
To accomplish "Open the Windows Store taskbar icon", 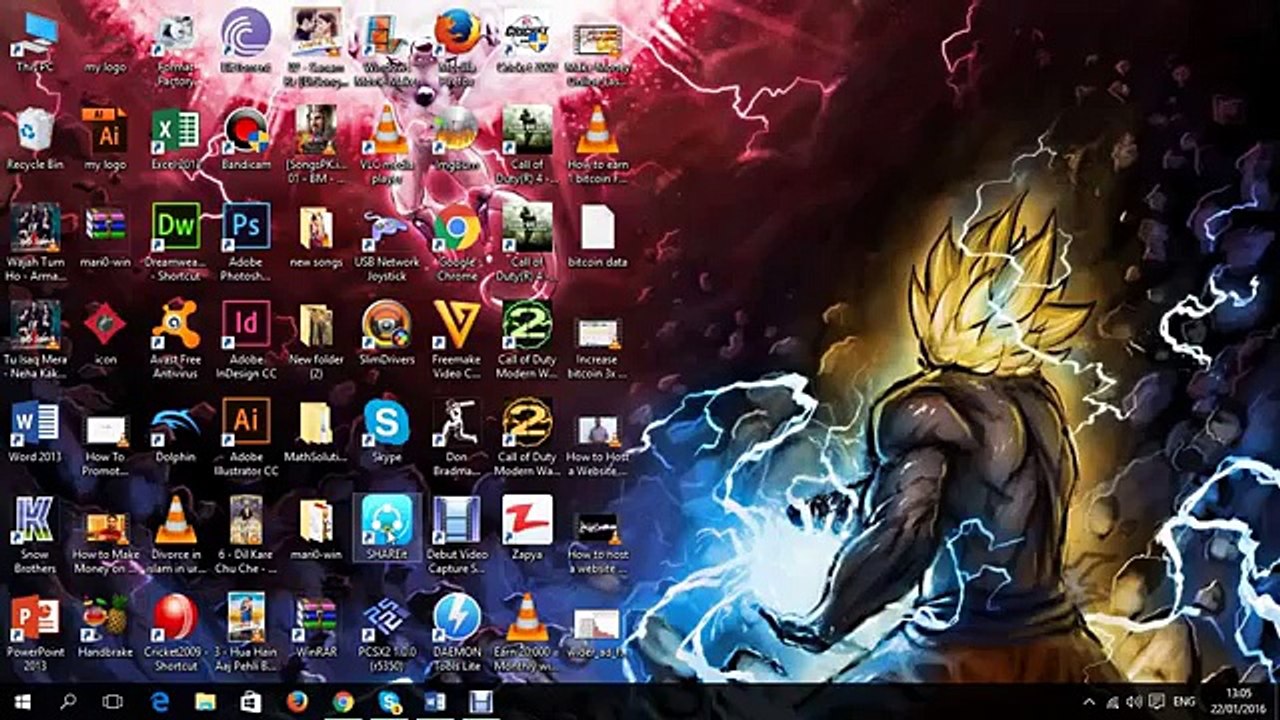I will 251,701.
